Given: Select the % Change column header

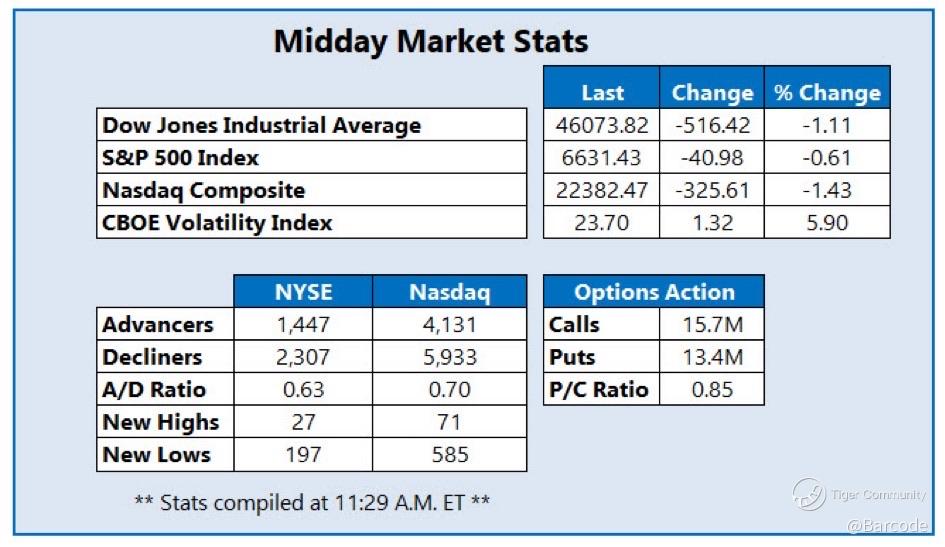Looking at the screenshot, I should [827, 93].
